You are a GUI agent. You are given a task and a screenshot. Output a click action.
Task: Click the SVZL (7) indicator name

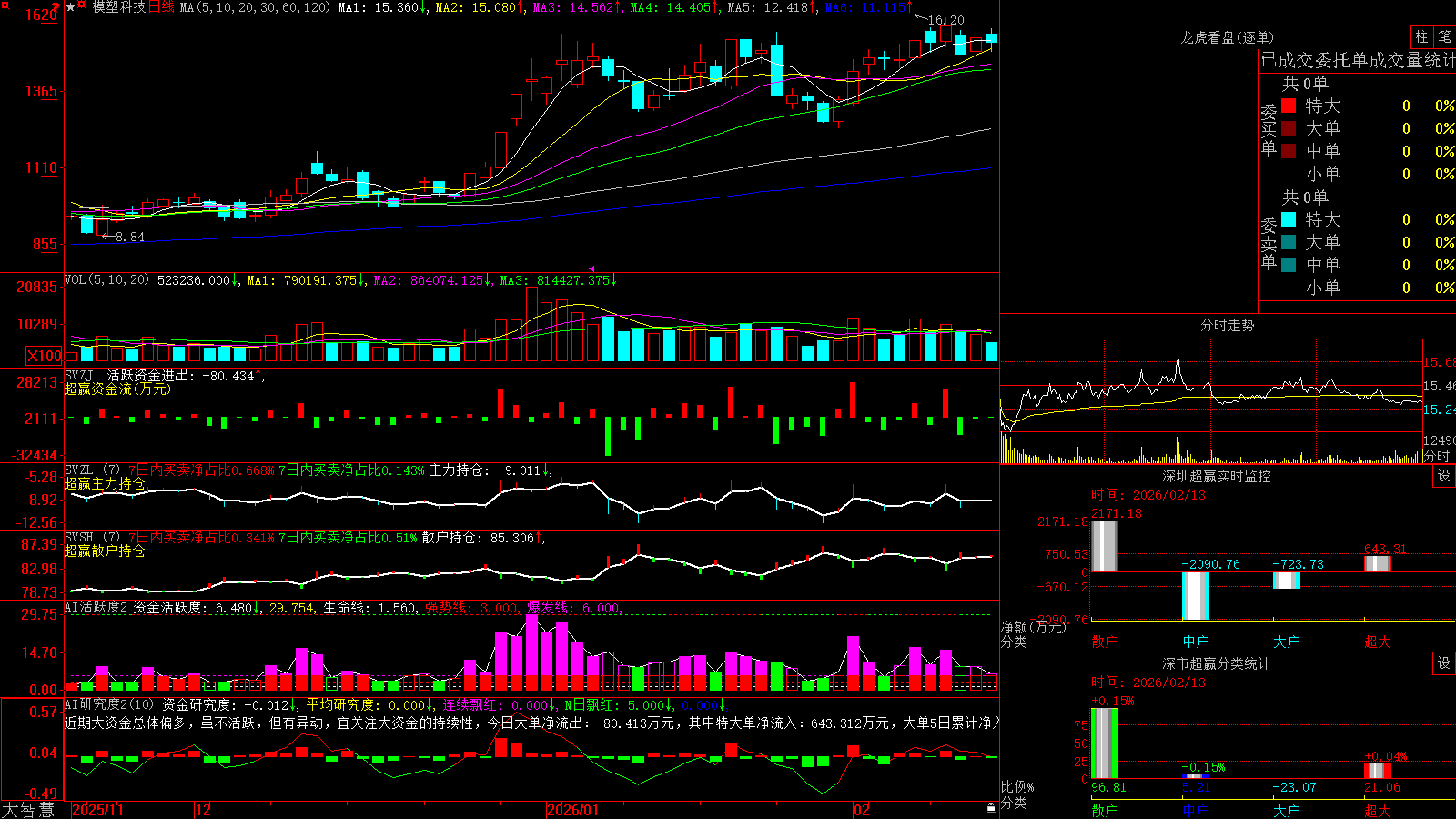coord(92,470)
